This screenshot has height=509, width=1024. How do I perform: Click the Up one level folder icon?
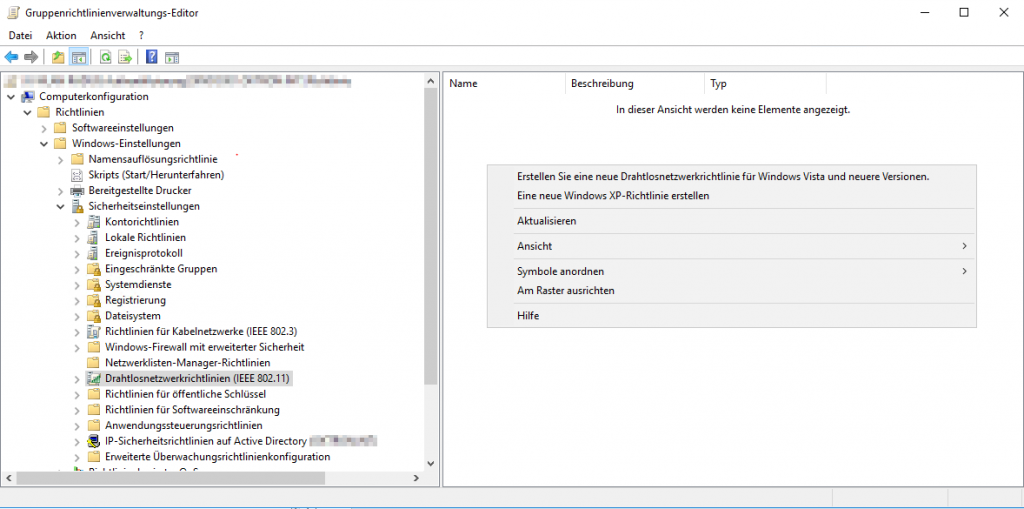[x=58, y=57]
